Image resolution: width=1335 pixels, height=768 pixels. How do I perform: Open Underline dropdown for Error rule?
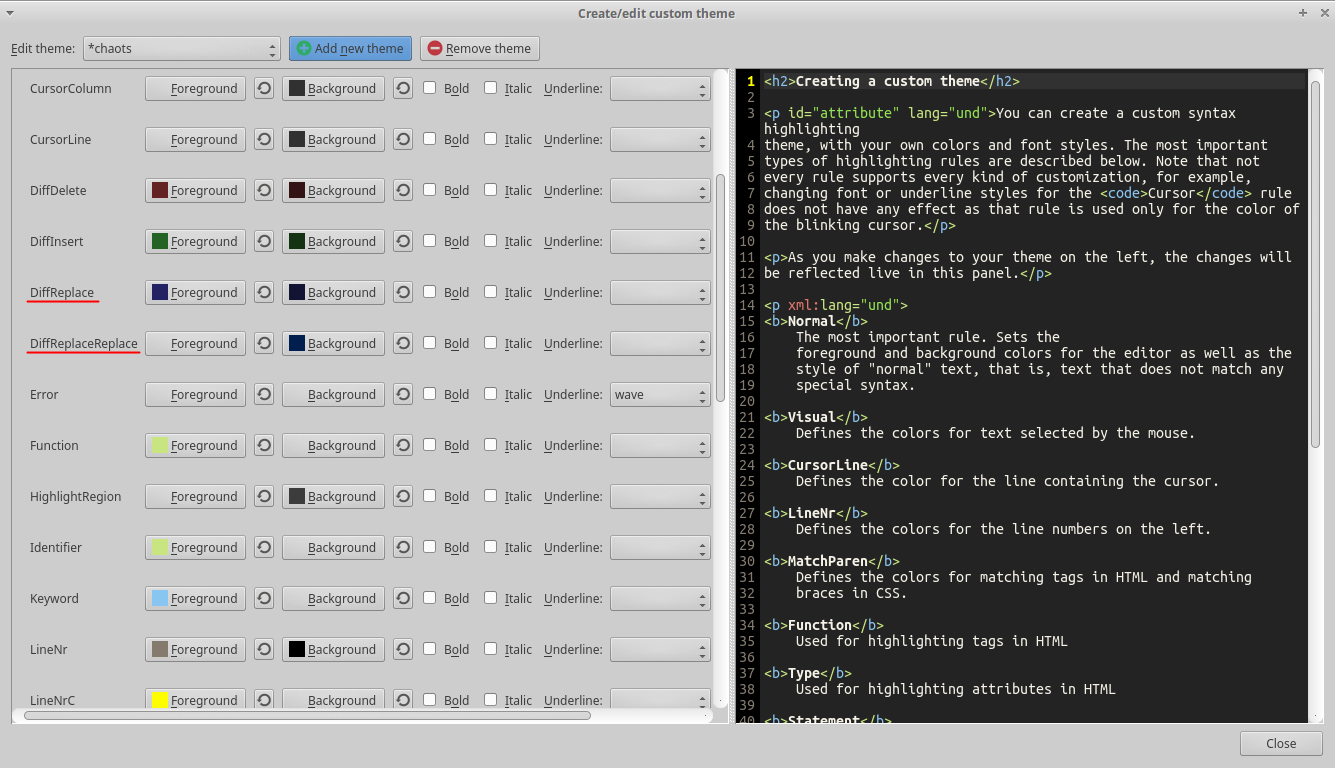[660, 394]
